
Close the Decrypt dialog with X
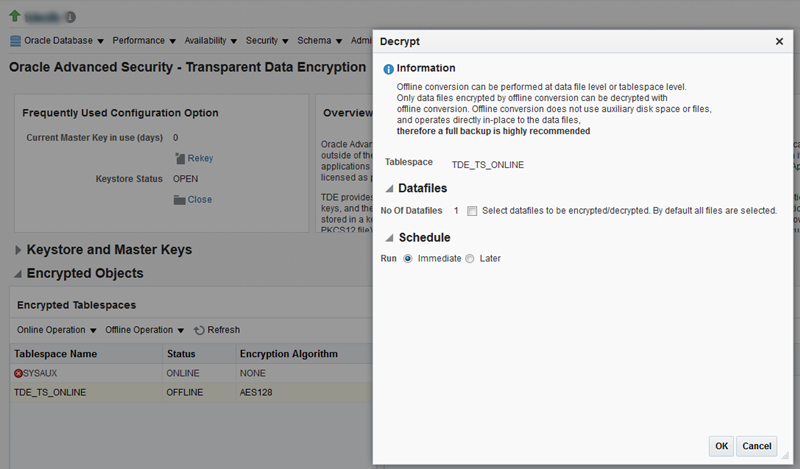tap(779, 41)
